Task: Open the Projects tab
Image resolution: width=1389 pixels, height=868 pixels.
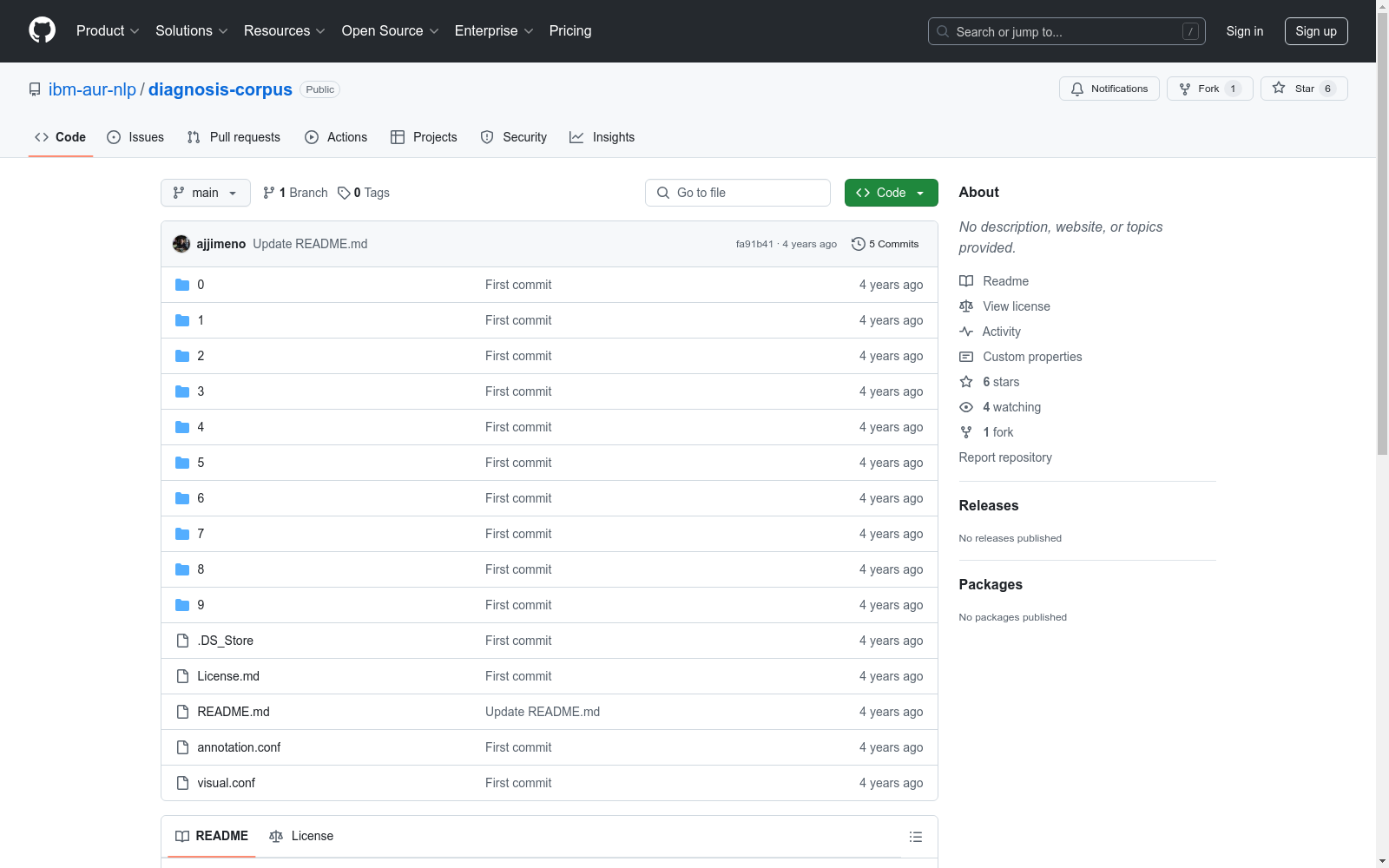Action: pos(424,137)
